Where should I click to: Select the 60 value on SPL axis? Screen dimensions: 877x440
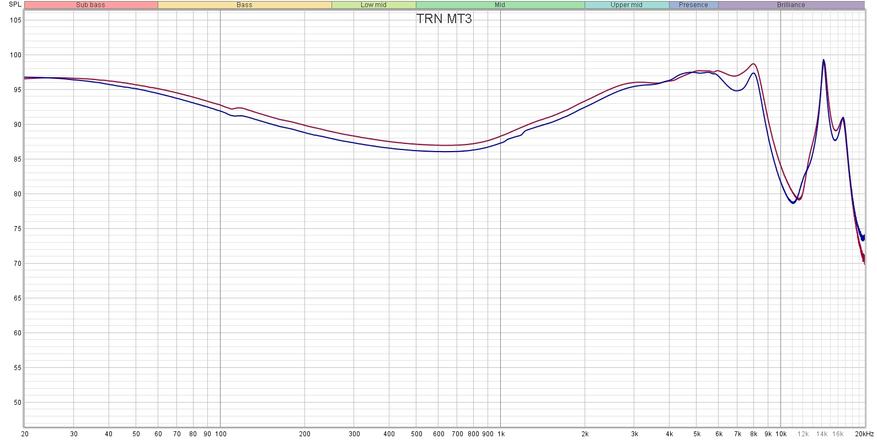(x=17, y=333)
